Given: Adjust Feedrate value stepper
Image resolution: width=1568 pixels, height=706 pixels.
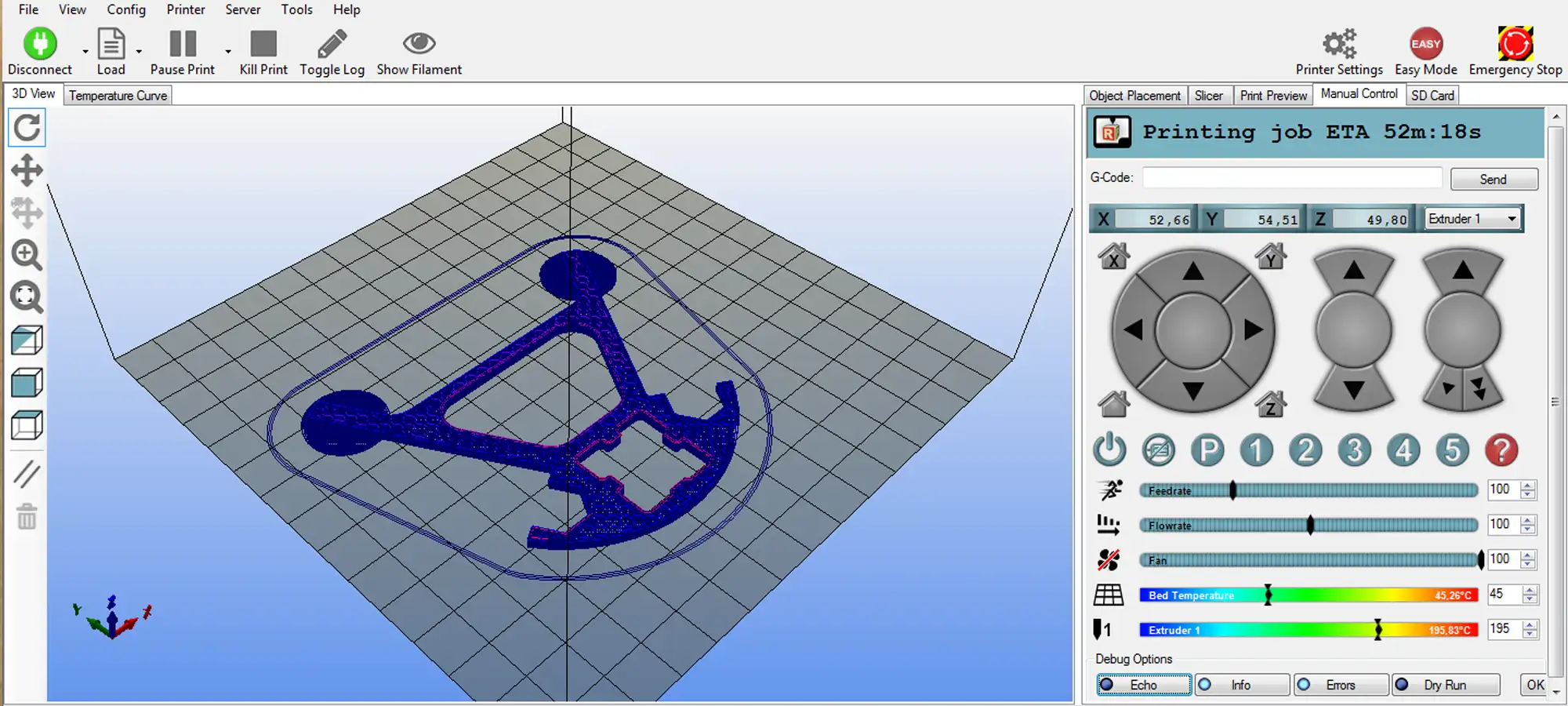Looking at the screenshot, I should (1527, 489).
